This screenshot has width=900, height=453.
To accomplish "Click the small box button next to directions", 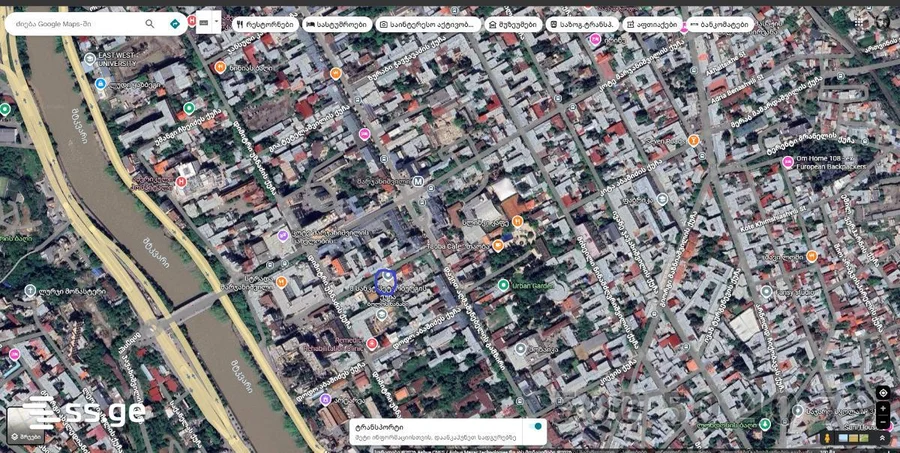I will coord(204,22).
